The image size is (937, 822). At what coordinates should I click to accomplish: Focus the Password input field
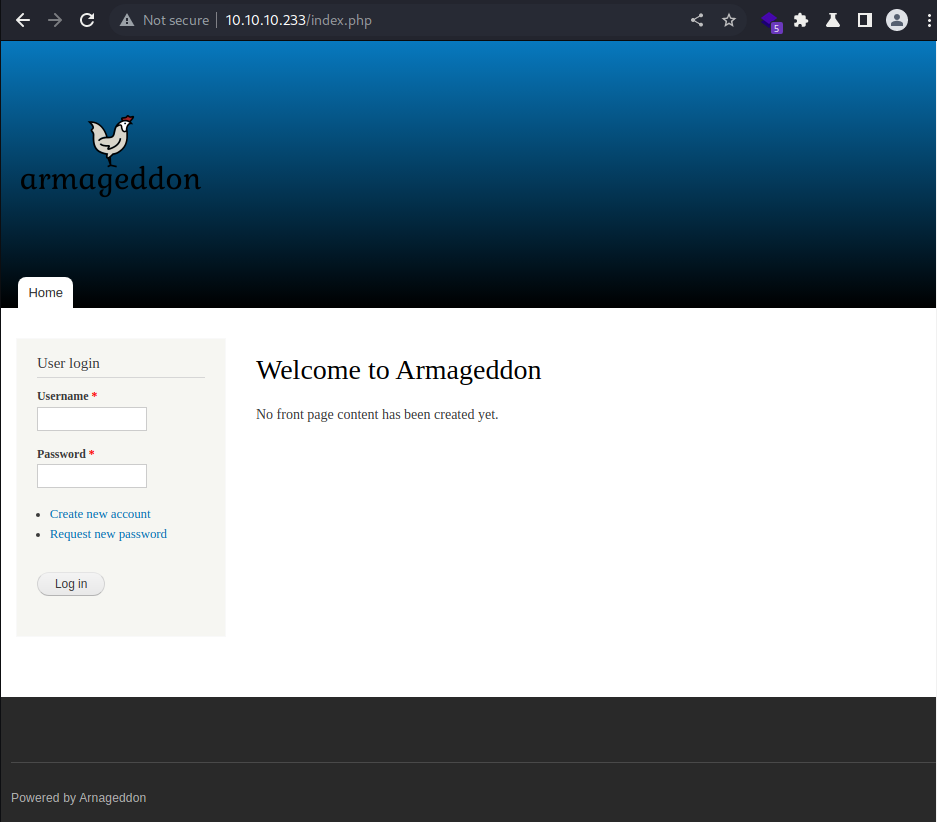pyautogui.click(x=92, y=476)
